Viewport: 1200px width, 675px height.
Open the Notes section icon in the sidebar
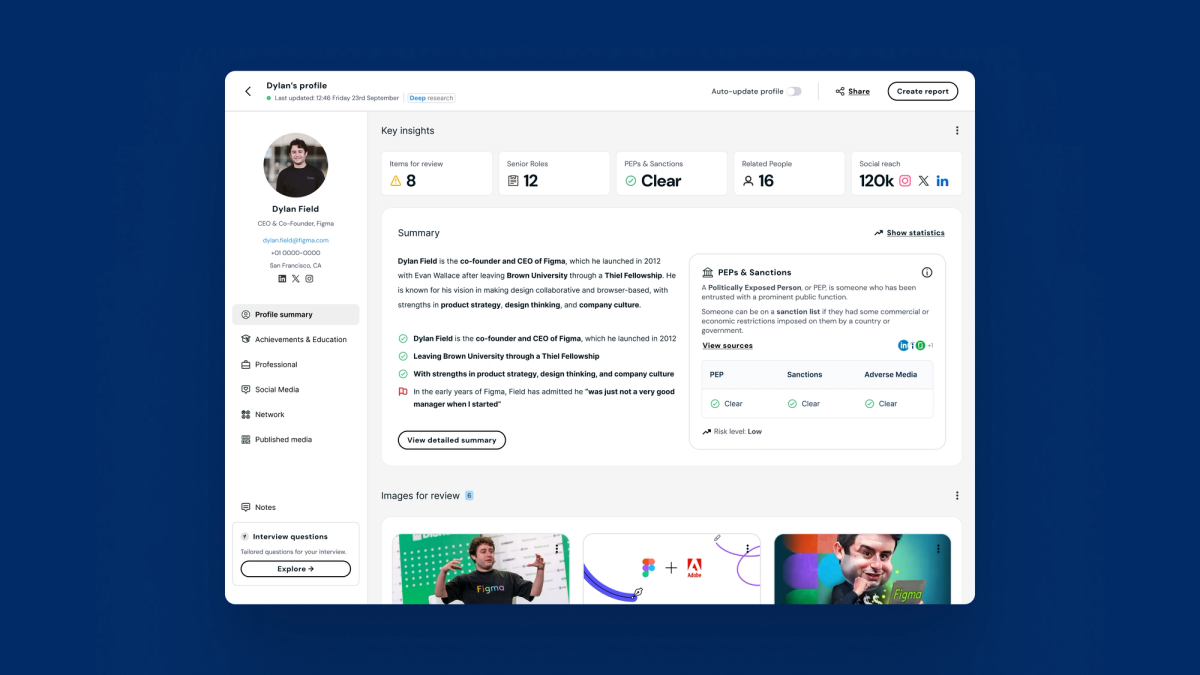(244, 507)
